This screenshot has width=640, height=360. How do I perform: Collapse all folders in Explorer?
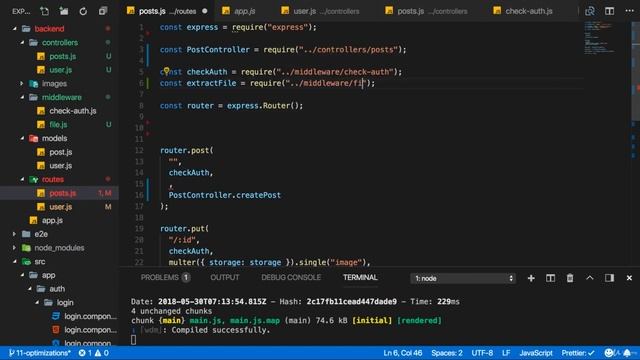[x=103, y=11]
